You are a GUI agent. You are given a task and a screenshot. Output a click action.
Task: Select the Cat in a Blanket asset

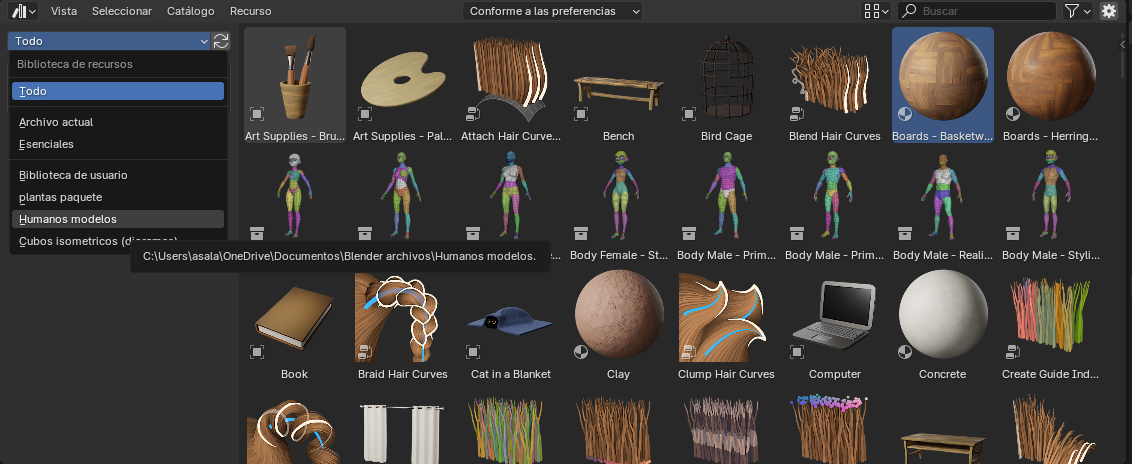pos(511,323)
